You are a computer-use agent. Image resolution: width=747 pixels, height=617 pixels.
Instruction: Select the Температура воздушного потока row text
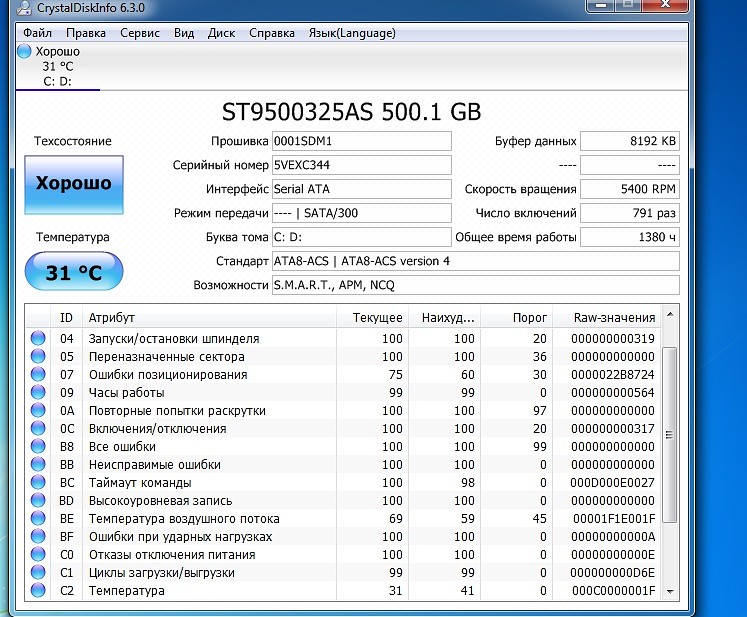coord(184,518)
